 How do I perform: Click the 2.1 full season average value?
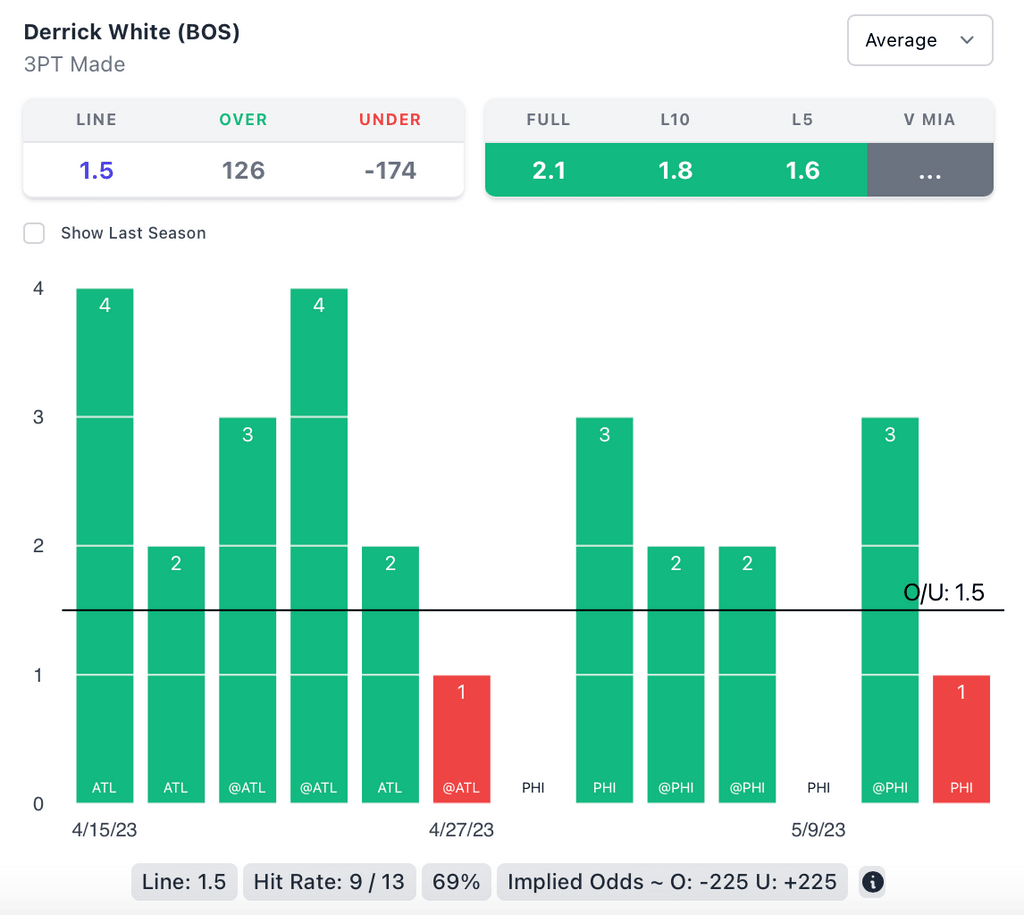(x=548, y=170)
